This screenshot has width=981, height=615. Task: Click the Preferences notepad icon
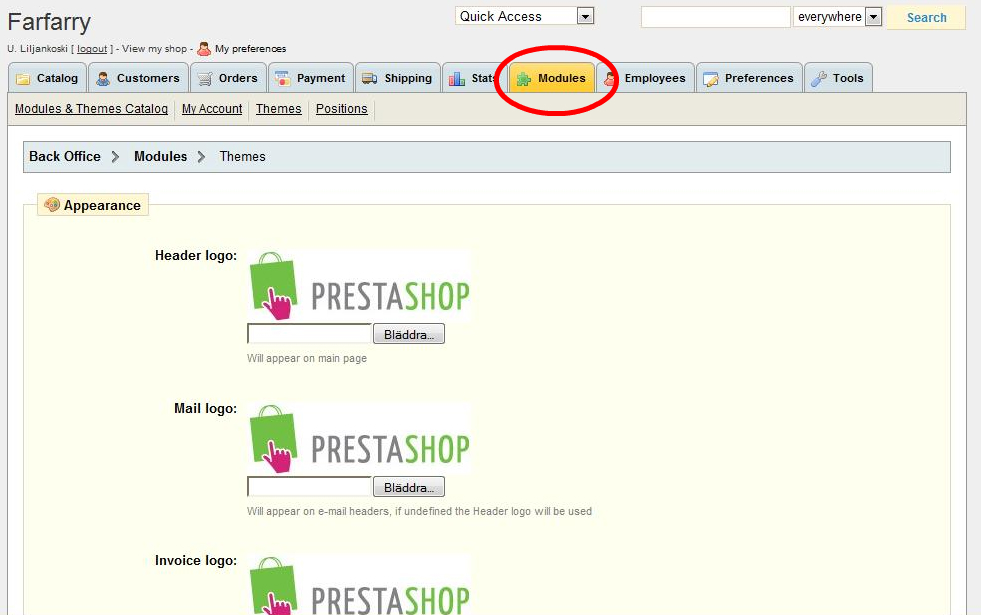pos(711,79)
